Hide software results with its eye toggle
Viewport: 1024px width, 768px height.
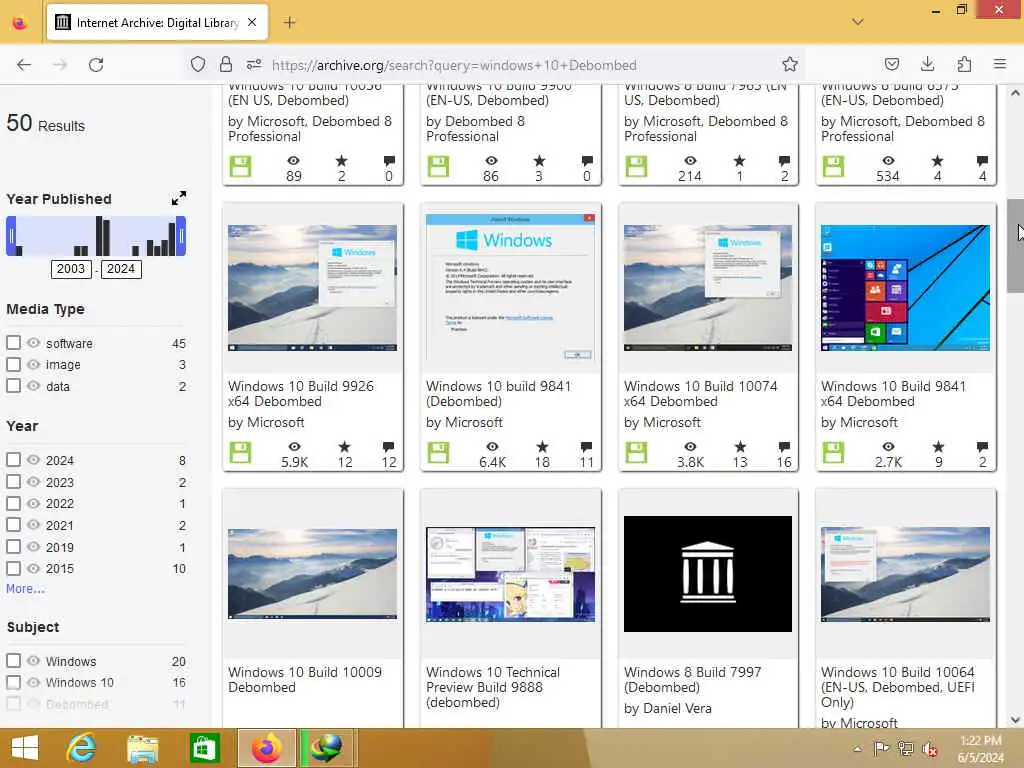click(33, 343)
